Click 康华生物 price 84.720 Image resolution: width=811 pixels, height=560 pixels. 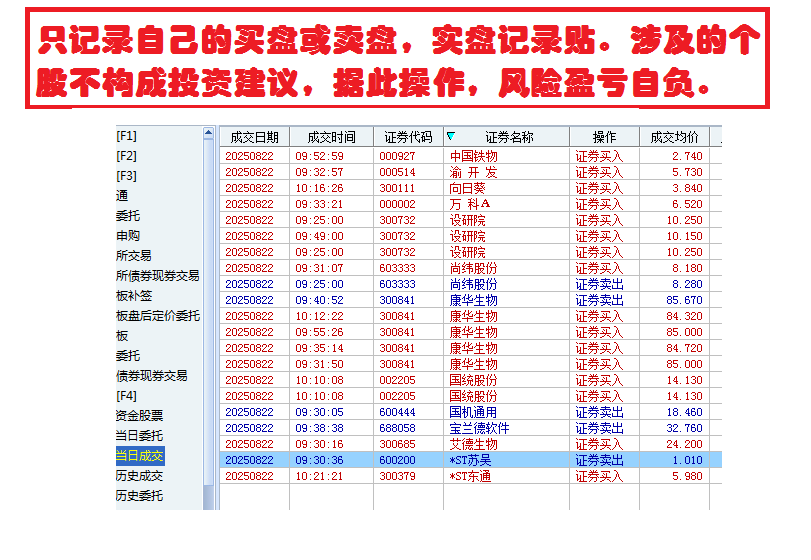pos(684,349)
